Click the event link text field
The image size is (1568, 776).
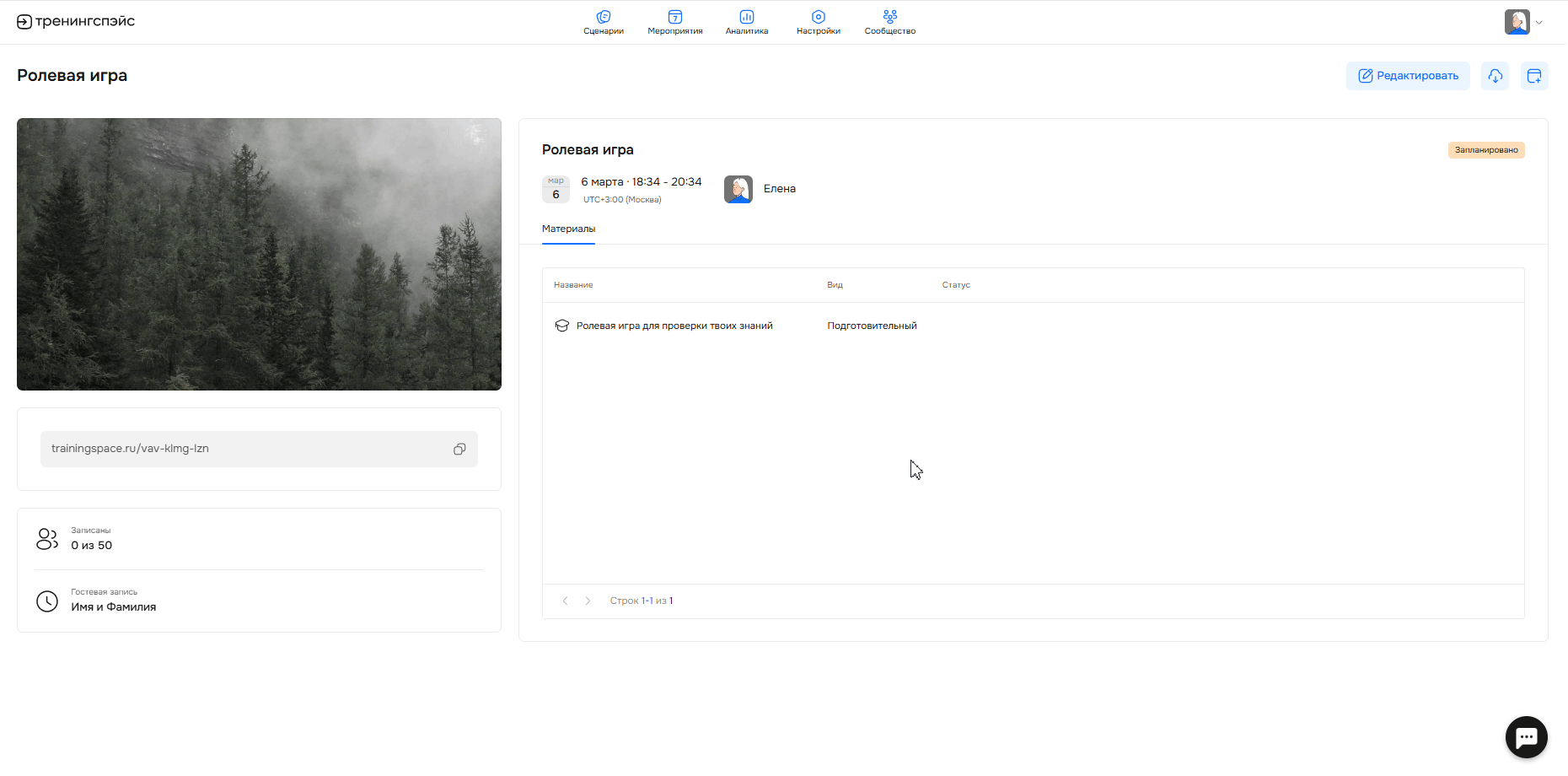point(244,449)
